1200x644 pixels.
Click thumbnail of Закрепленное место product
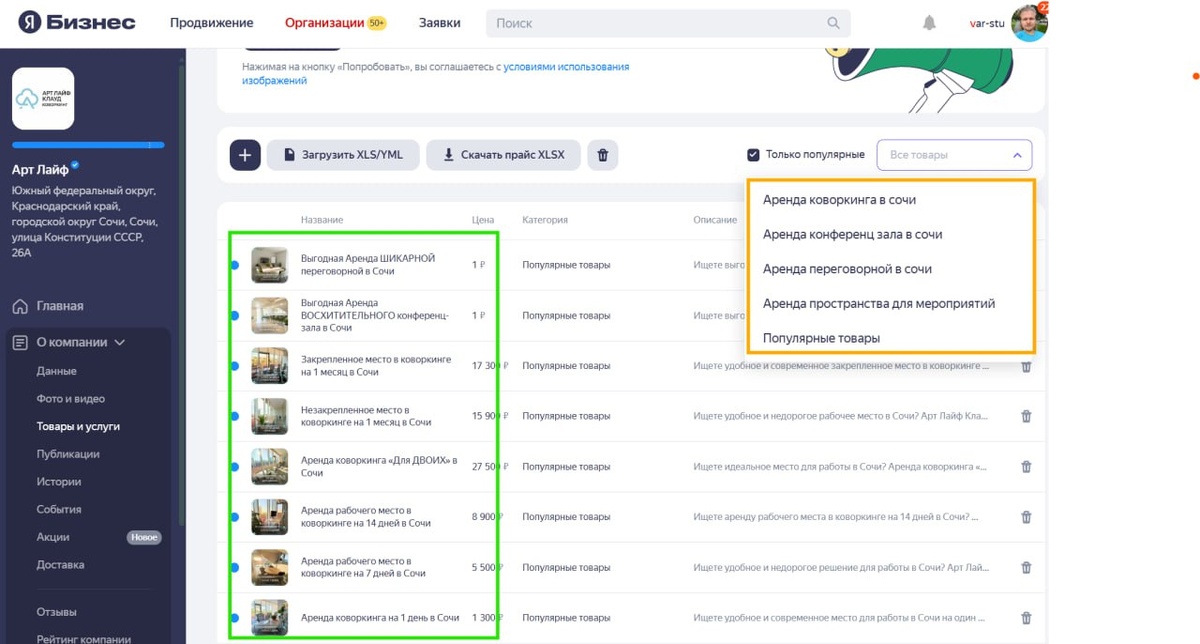point(269,366)
